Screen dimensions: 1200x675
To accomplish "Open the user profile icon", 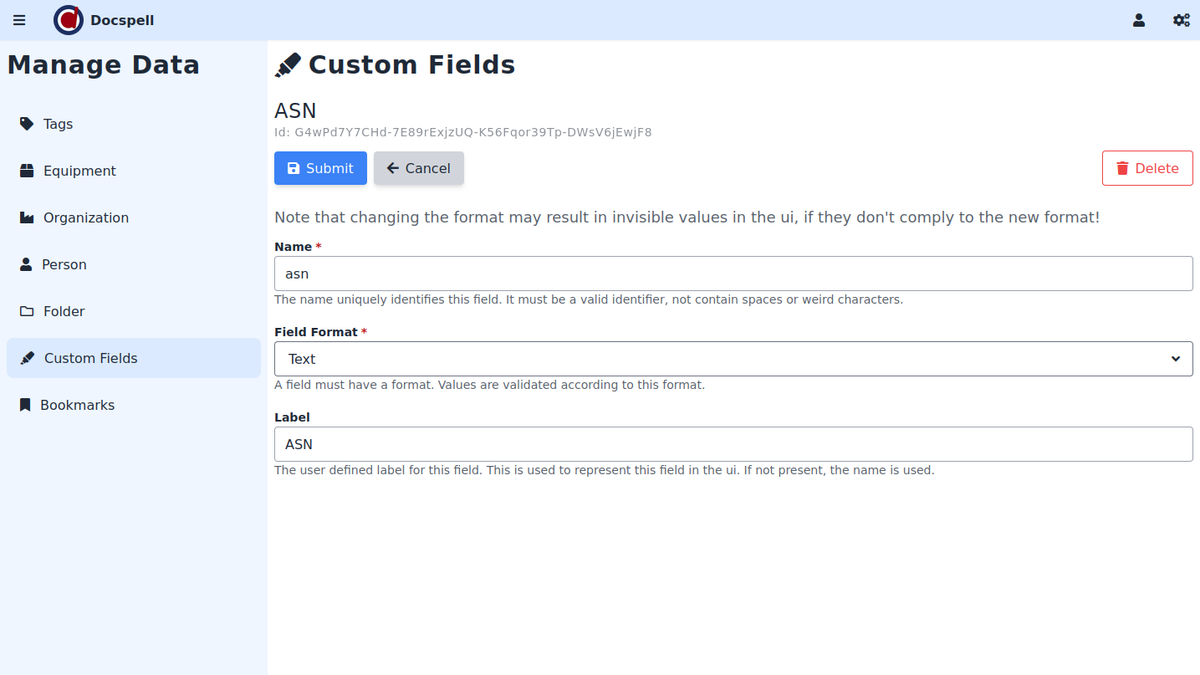I will tap(1139, 20).
